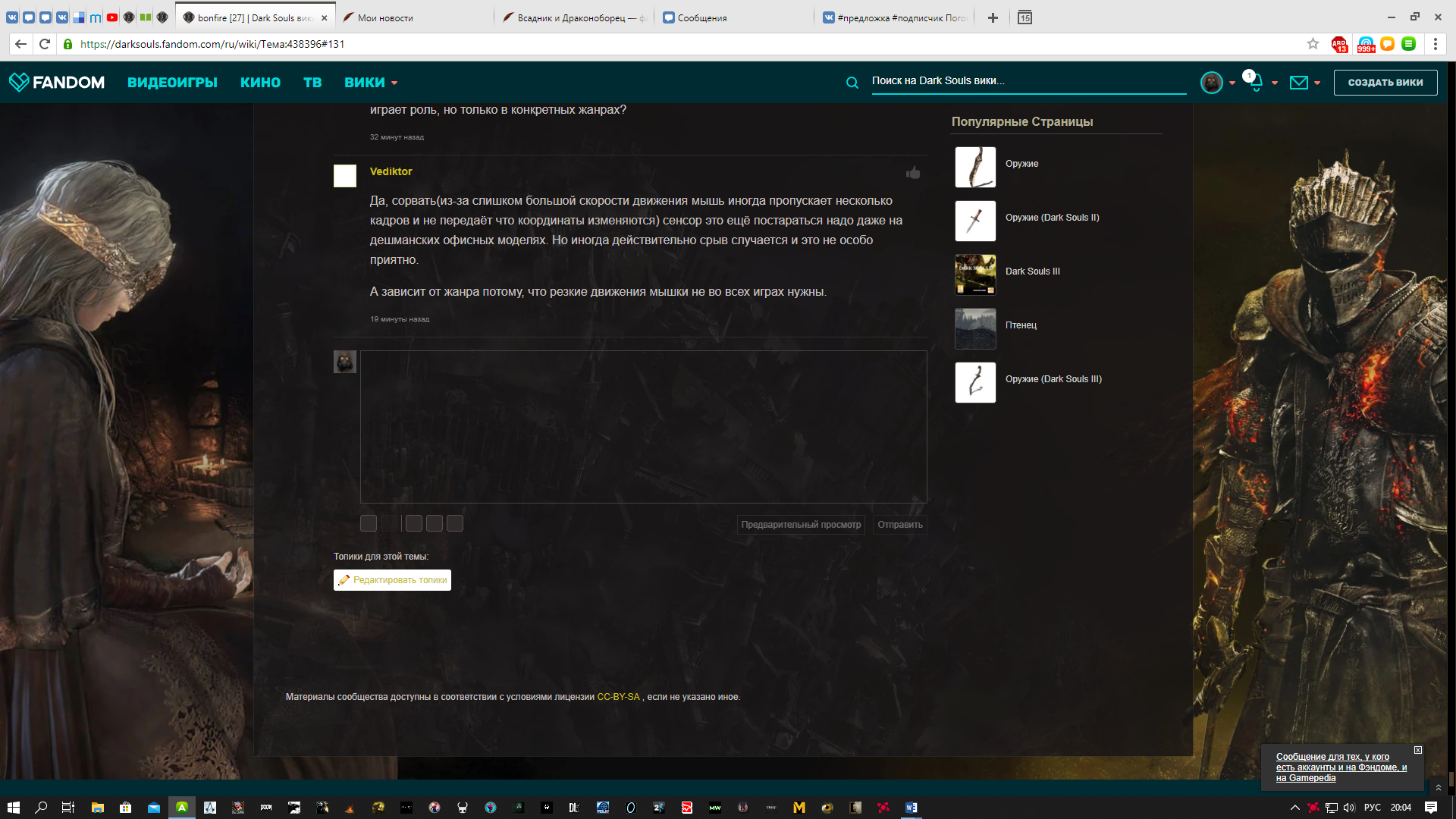Bookmark page with star icon
Image resolution: width=1456 pixels, height=819 pixels.
click(1313, 44)
